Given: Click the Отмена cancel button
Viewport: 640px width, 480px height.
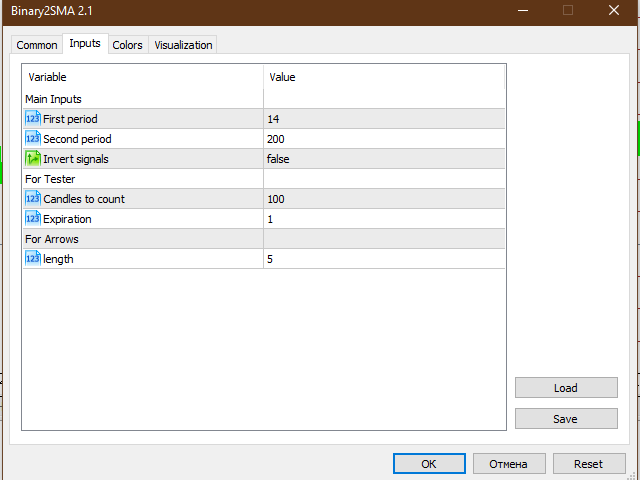Looking at the screenshot, I should [509, 464].
